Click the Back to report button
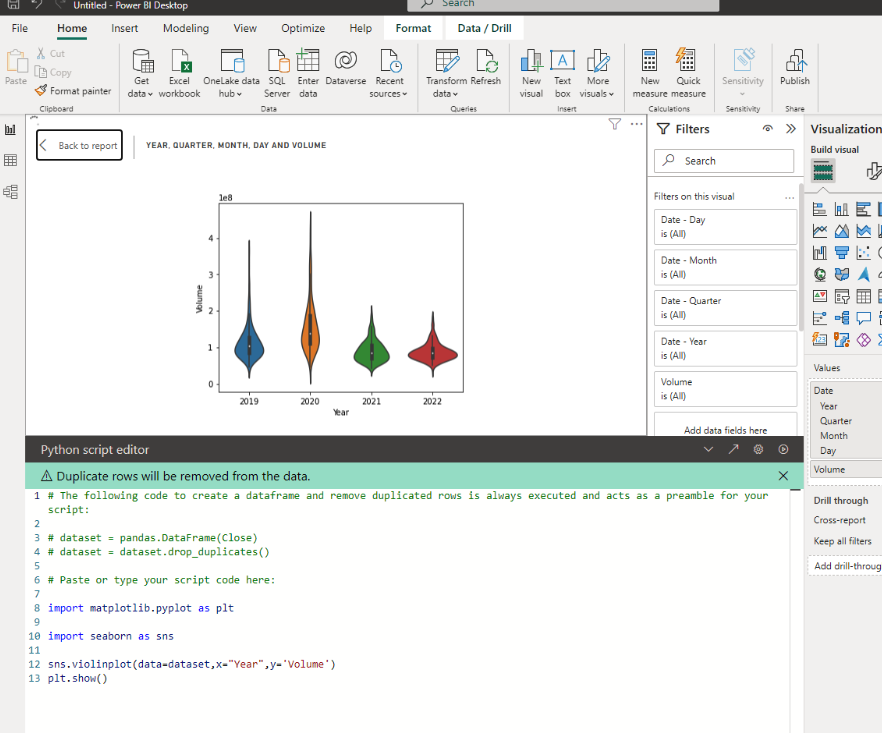Image resolution: width=882 pixels, height=733 pixels. (79, 146)
